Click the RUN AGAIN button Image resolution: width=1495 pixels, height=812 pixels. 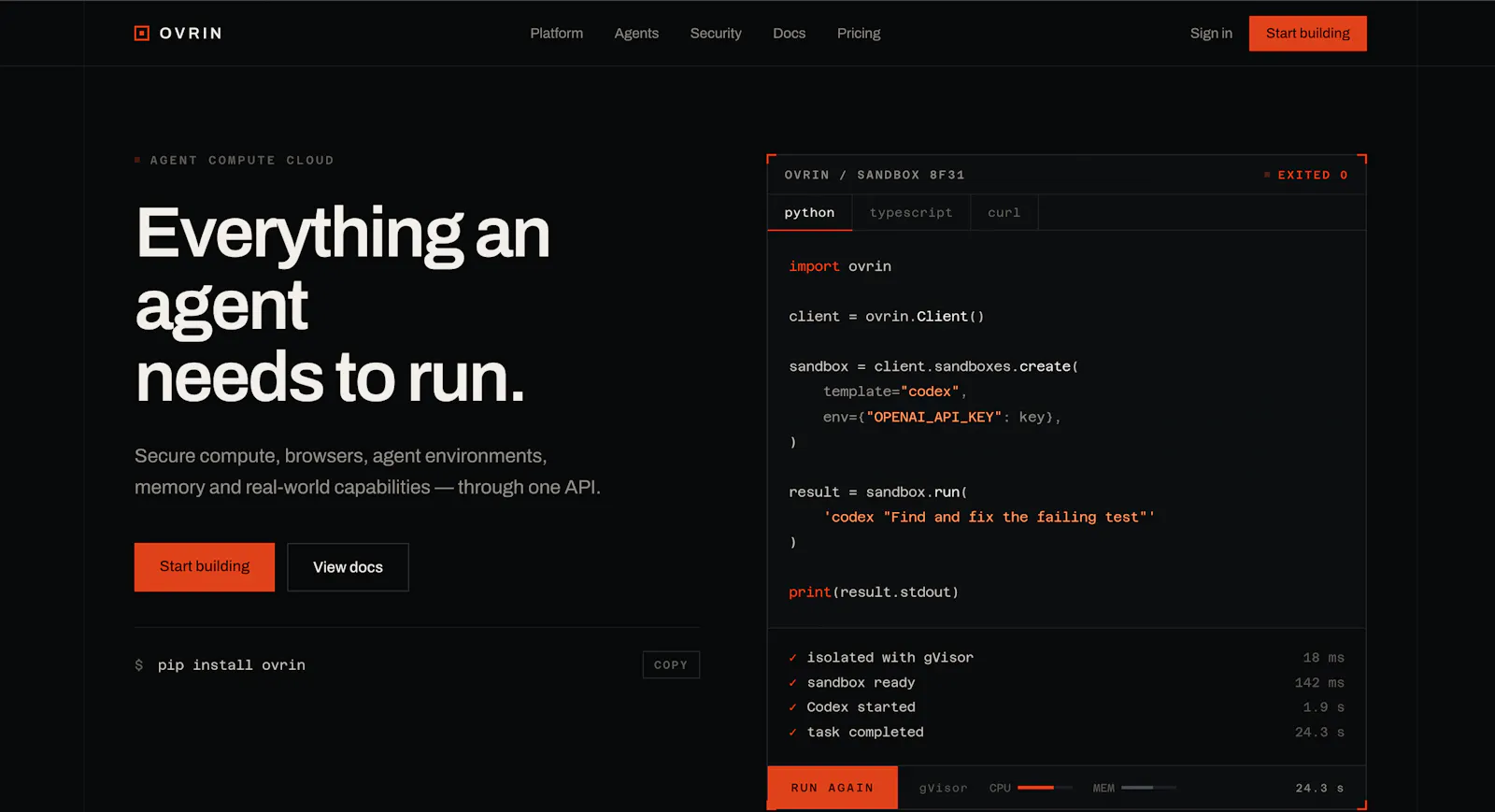[833, 788]
